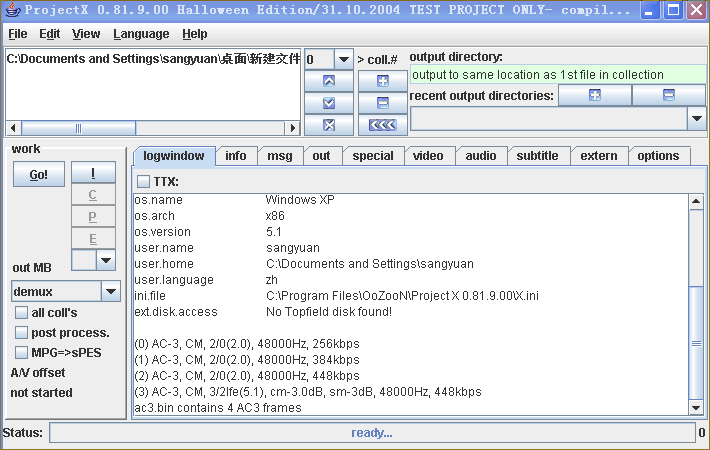Screen dimensions: 710x450
Task: Click the log window vertical scrollbar thumb
Action: [x=696, y=343]
